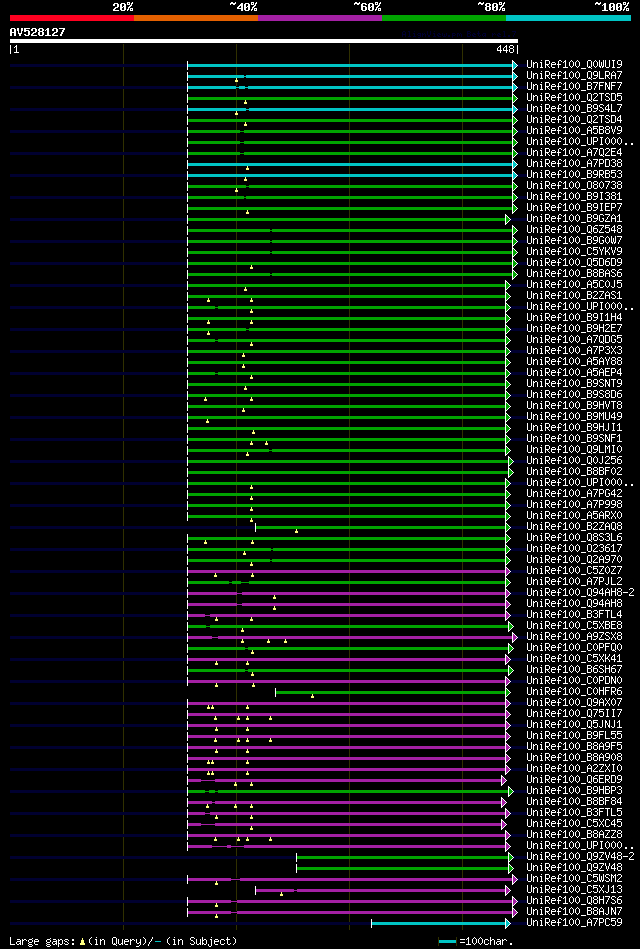
Task: Select the UniRef100_C5WSM2 label
Action: coord(575,879)
